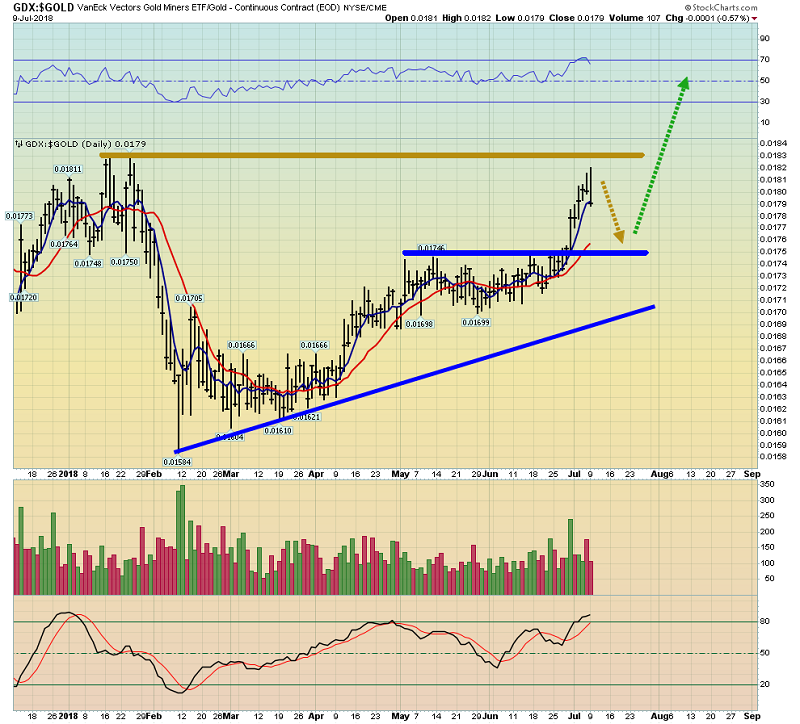
Task: Click the 350 volume axis label
Action: click(x=767, y=484)
